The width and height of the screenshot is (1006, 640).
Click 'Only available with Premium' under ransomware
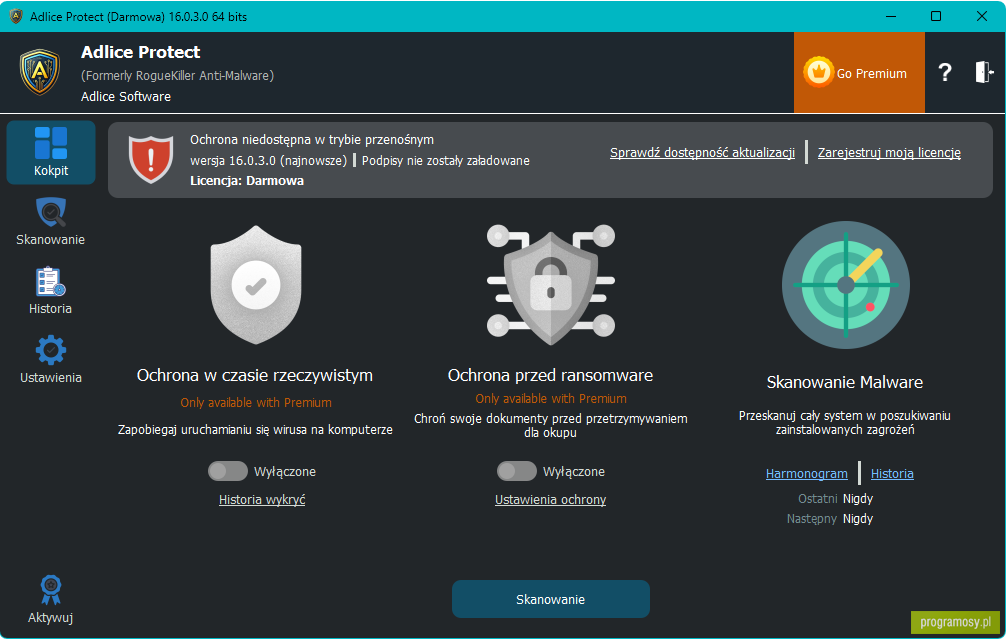(x=550, y=399)
